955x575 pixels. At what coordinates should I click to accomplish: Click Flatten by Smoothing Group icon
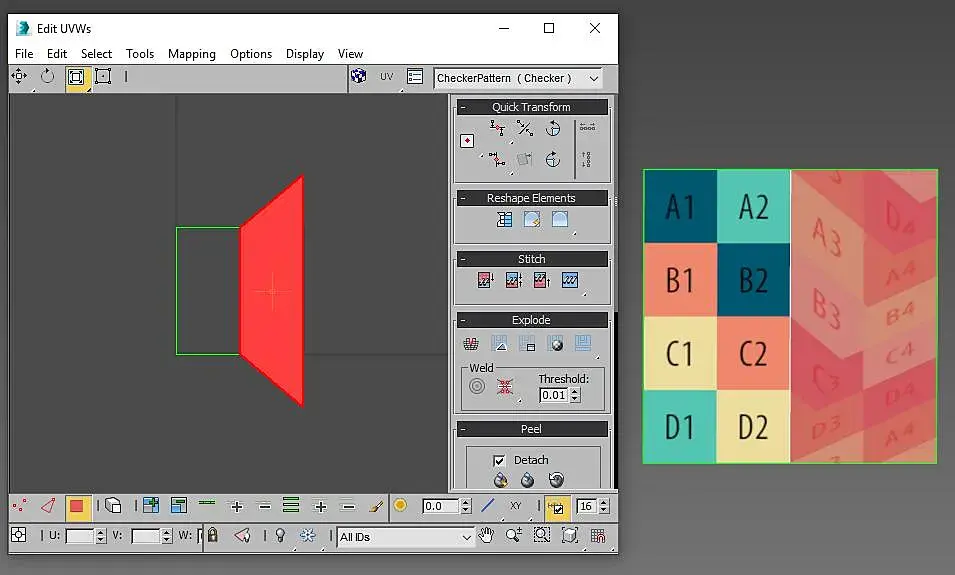click(527, 344)
